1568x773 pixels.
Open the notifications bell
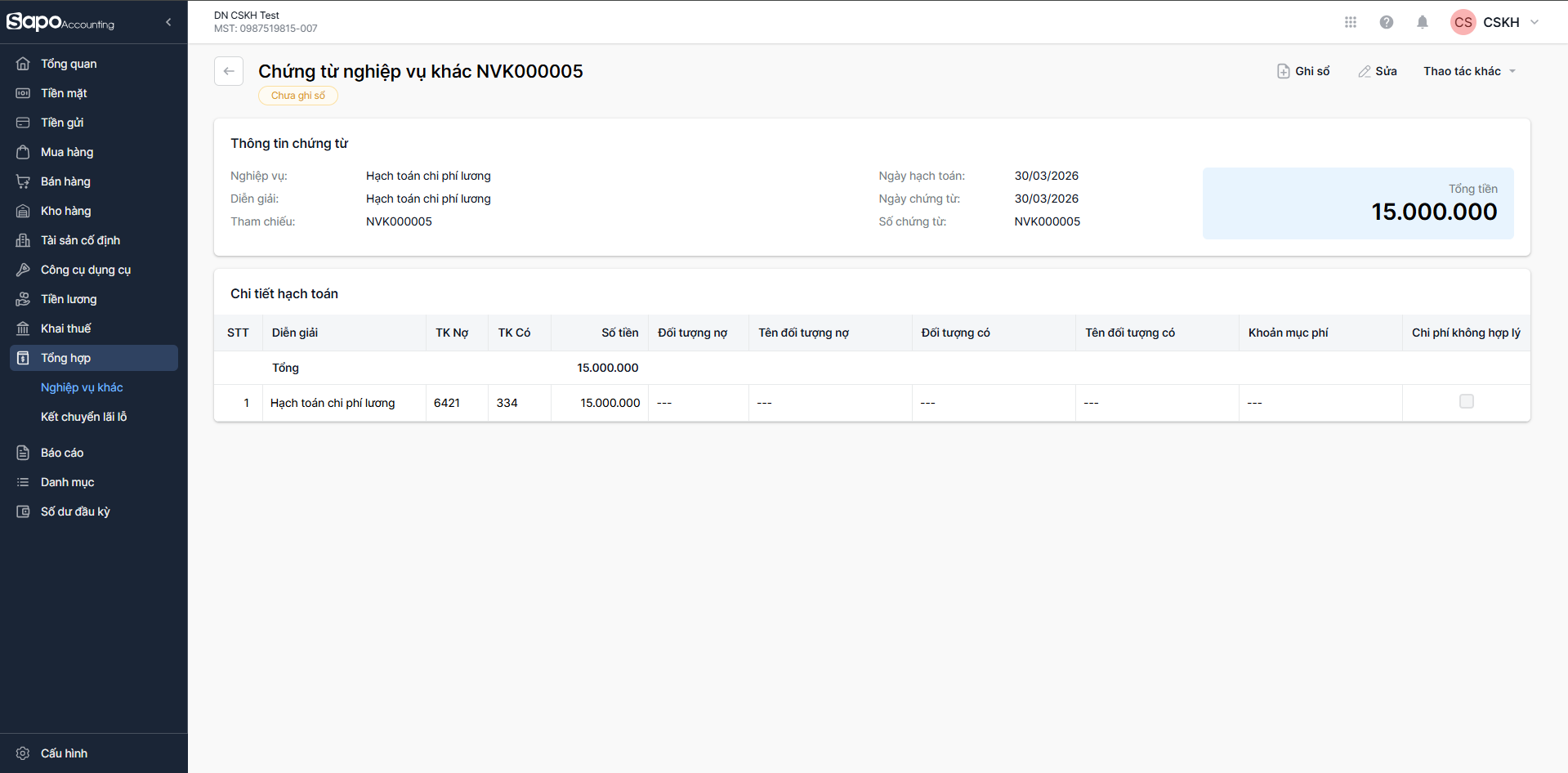(x=1423, y=22)
